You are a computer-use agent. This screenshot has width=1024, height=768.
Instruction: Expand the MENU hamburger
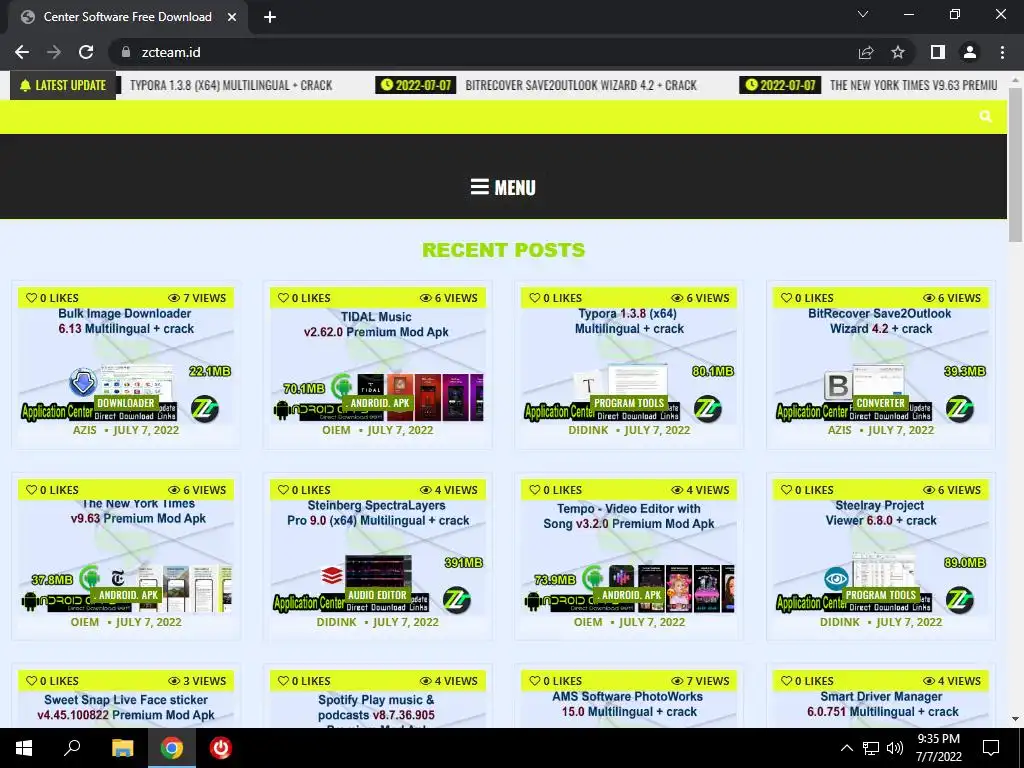(x=503, y=187)
